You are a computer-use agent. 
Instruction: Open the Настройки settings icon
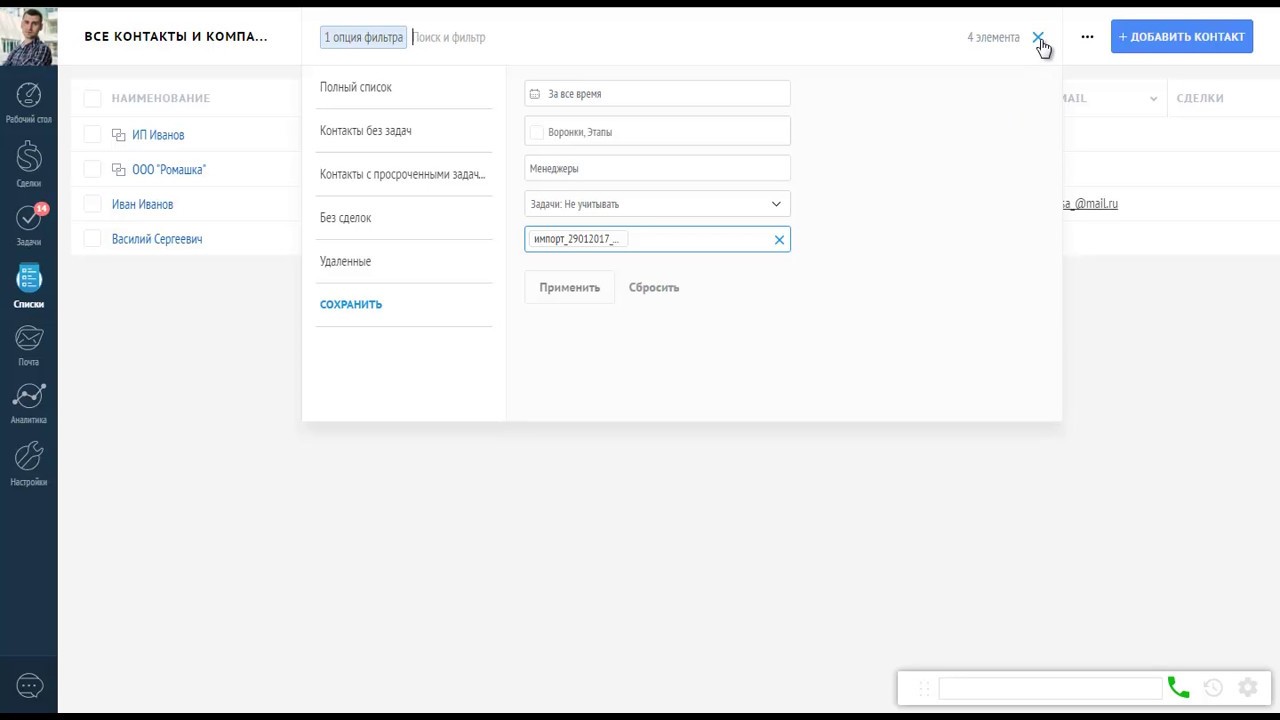[x=29, y=457]
